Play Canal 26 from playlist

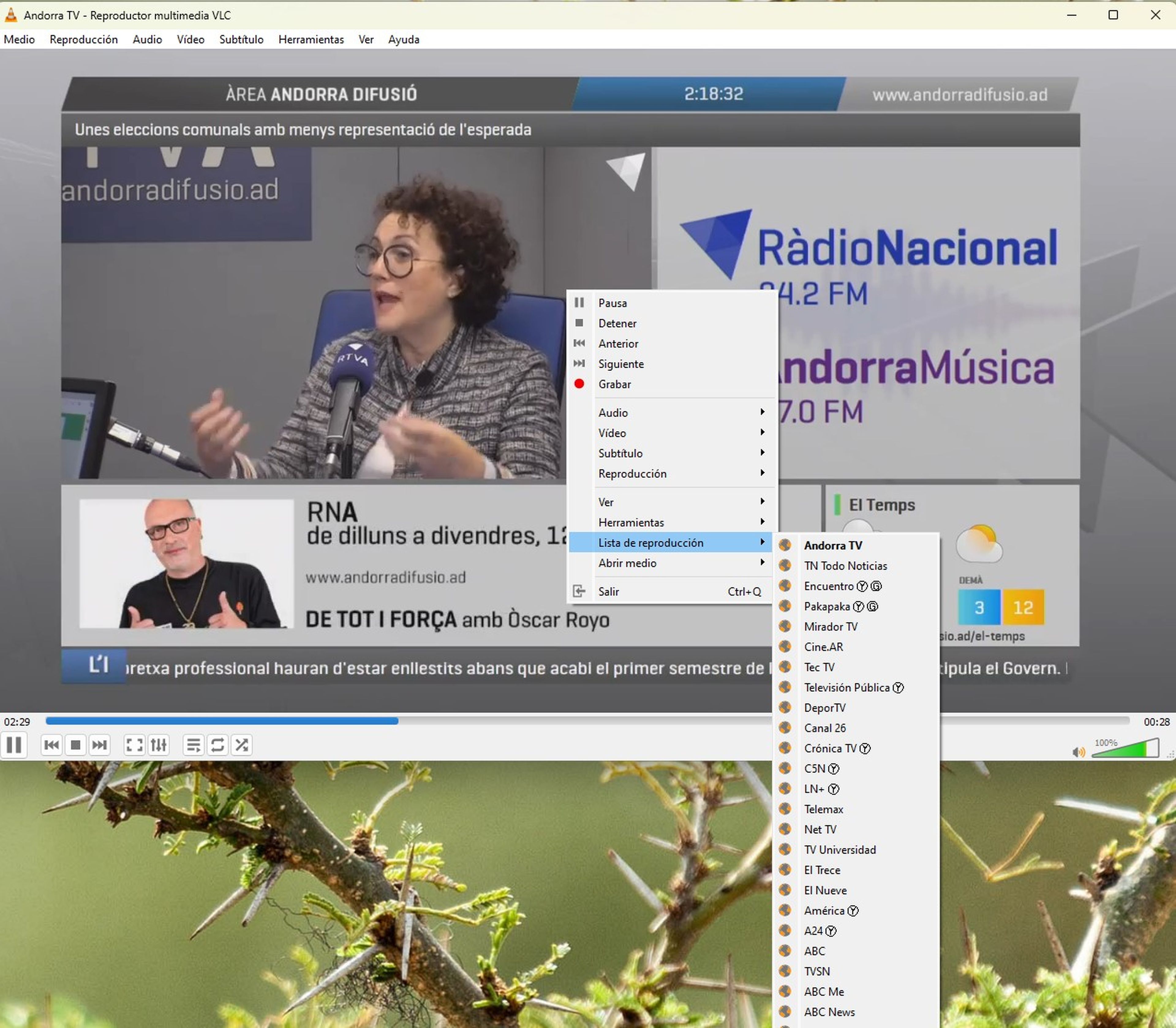point(856,728)
